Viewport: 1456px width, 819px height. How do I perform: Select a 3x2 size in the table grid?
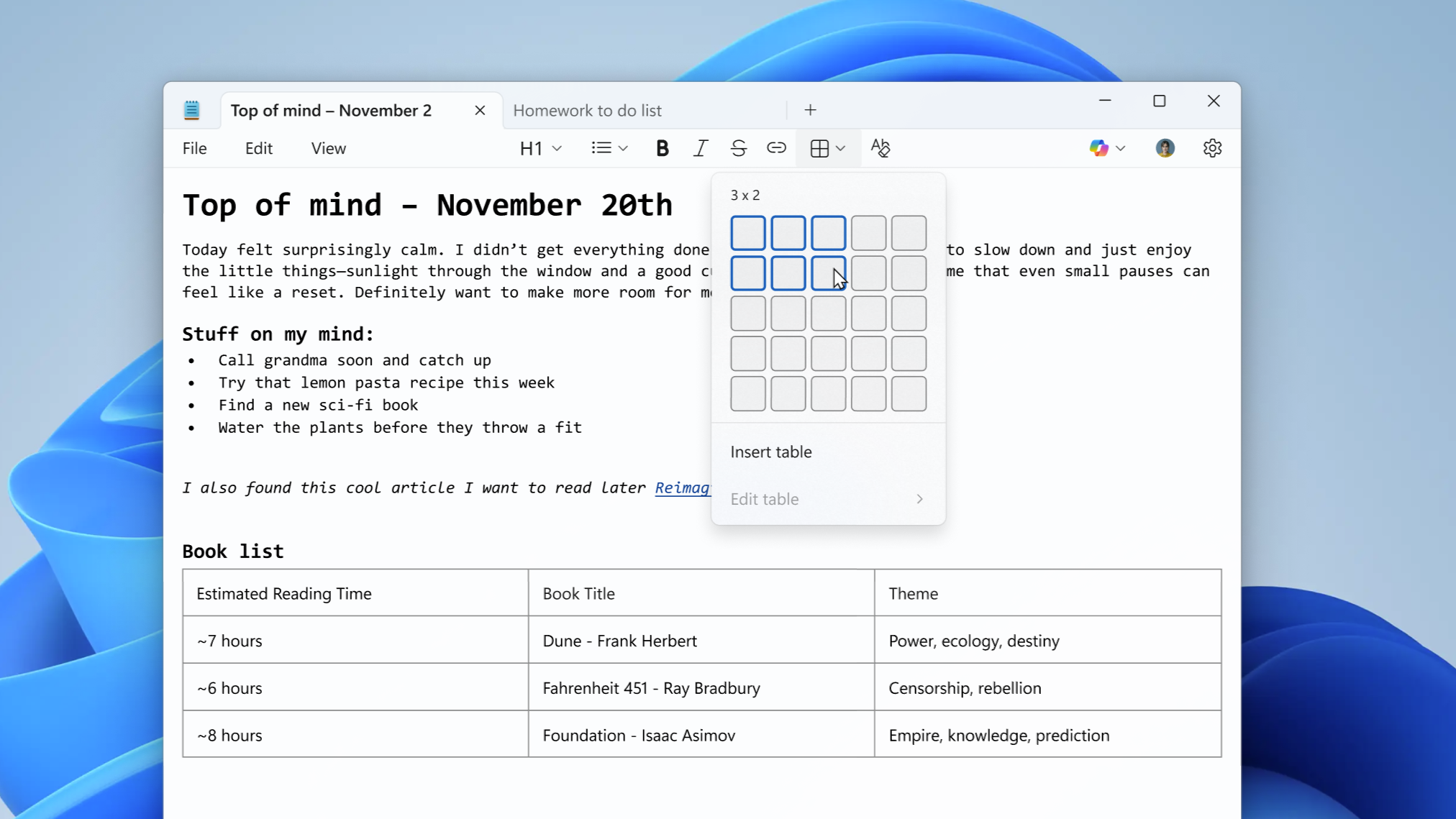(827, 273)
